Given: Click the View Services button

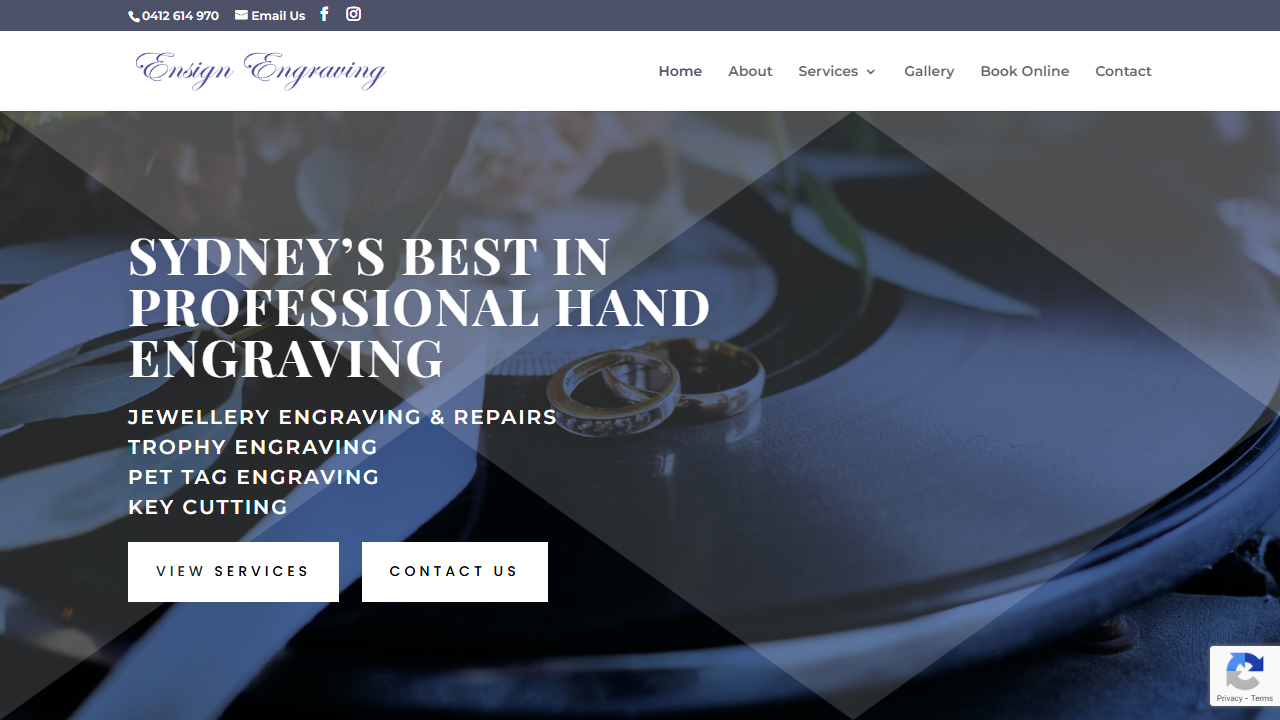Looking at the screenshot, I should click(x=233, y=572).
